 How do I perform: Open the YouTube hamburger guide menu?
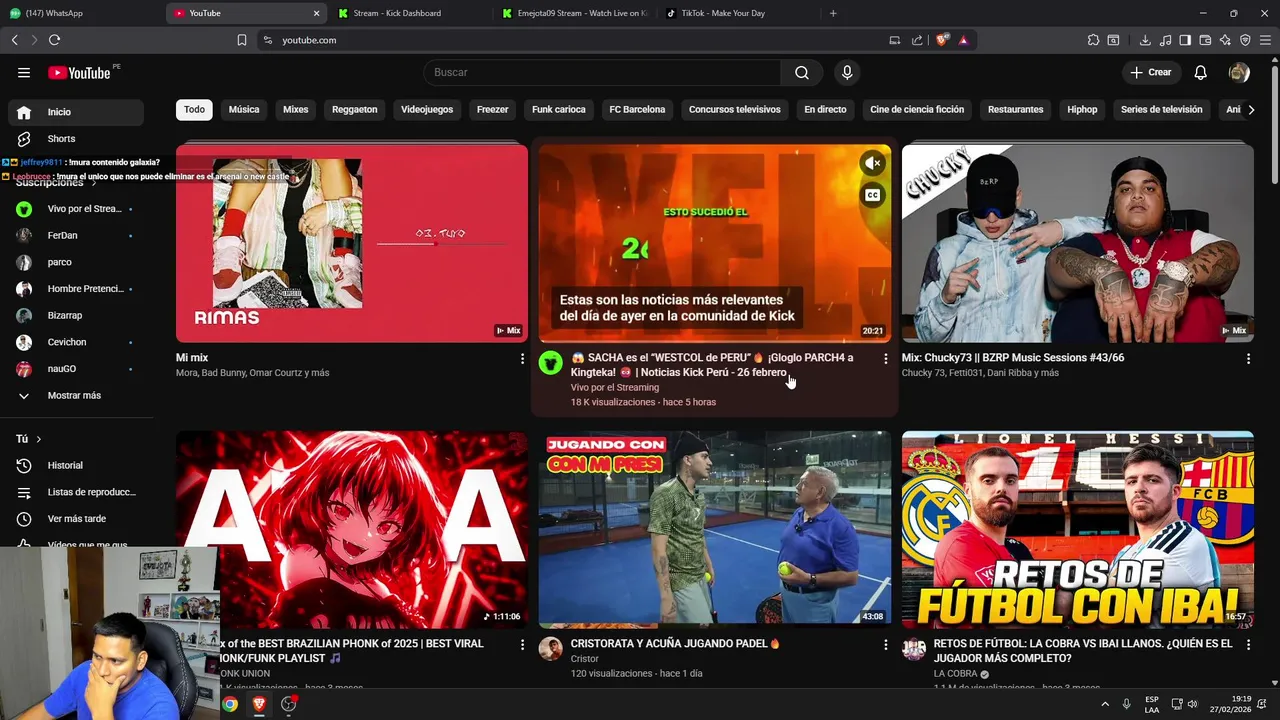(x=24, y=72)
